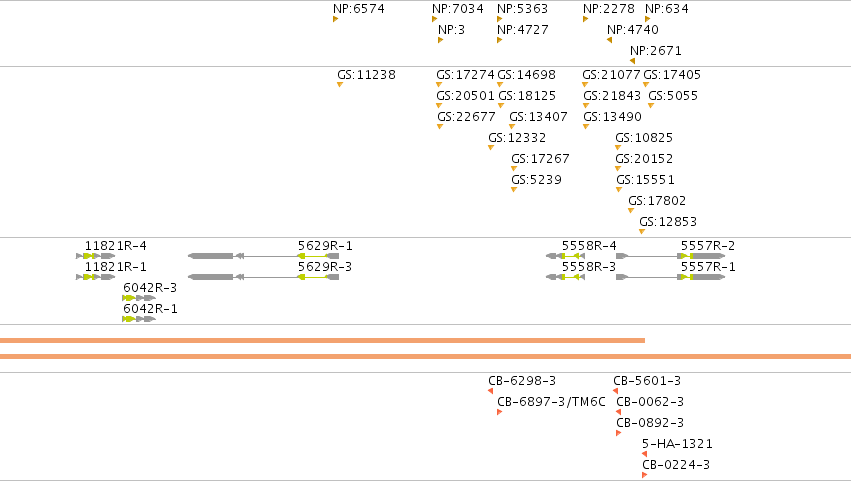Select GS:14698 label
The height and width of the screenshot is (481, 851).
click(526, 75)
